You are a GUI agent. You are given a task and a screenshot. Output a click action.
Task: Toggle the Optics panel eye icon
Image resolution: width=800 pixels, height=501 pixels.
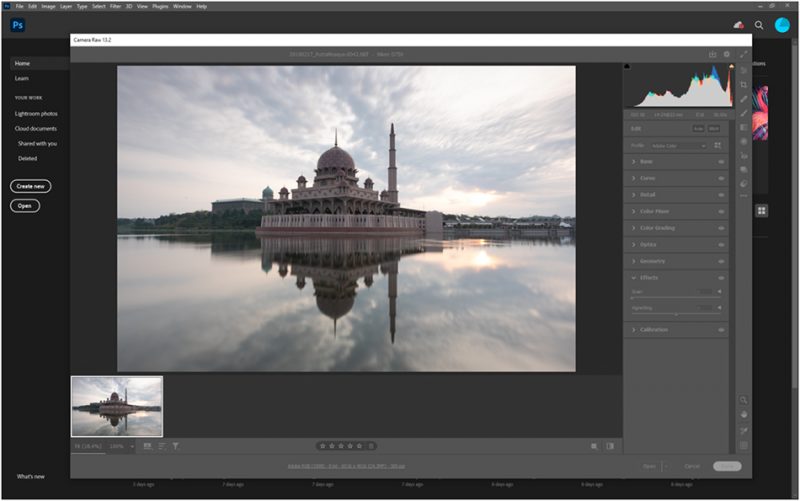(x=721, y=244)
